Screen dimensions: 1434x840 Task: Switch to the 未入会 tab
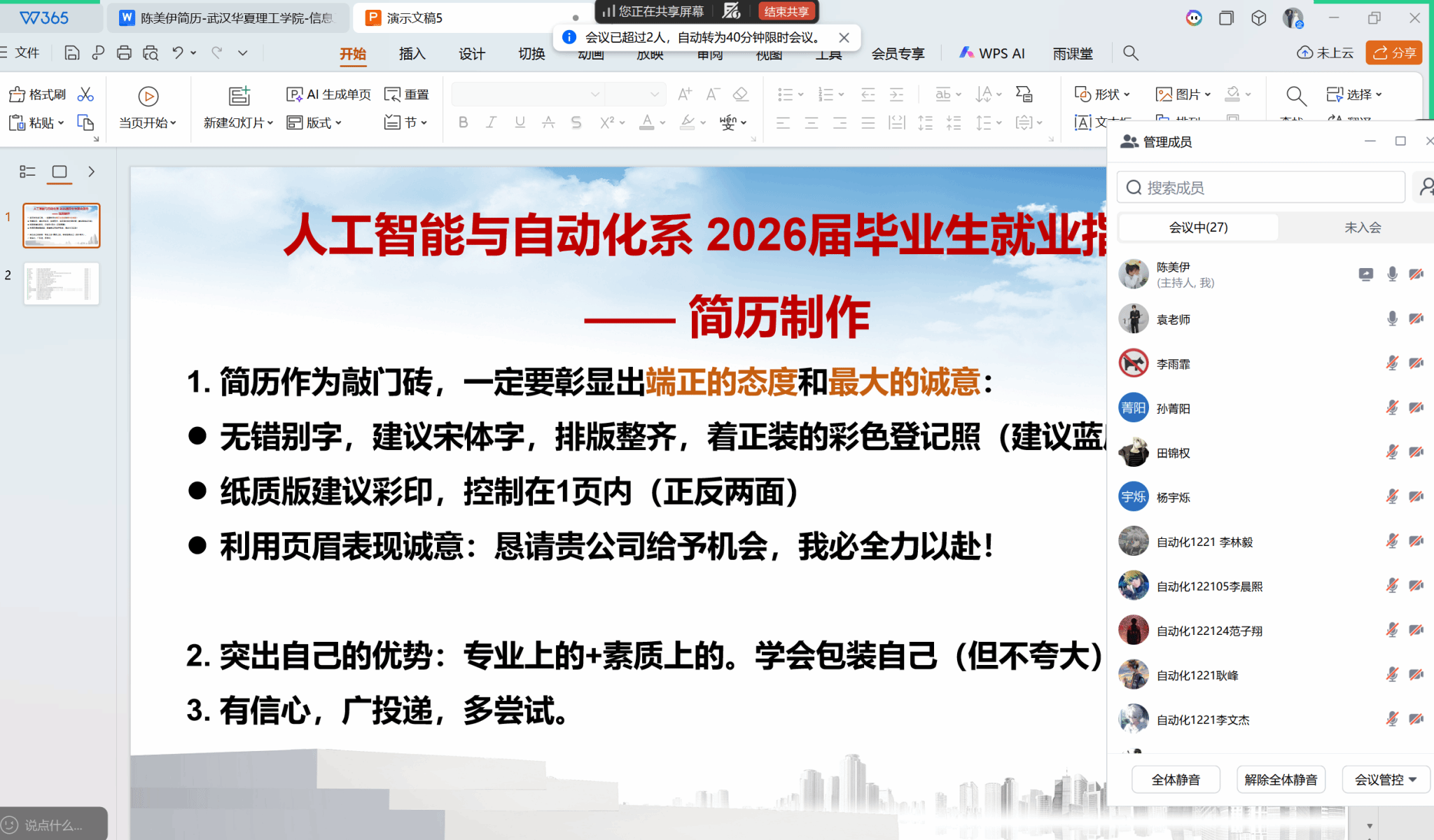pyautogui.click(x=1362, y=227)
